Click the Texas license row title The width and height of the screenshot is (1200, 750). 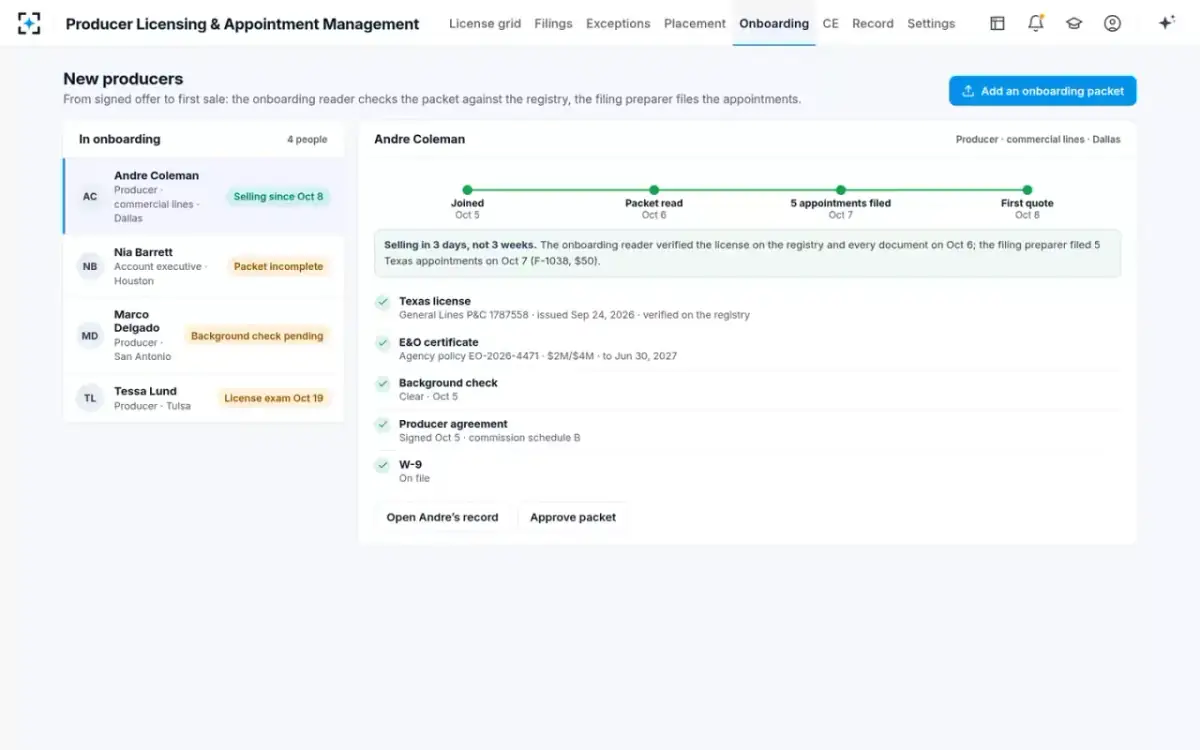(434, 301)
